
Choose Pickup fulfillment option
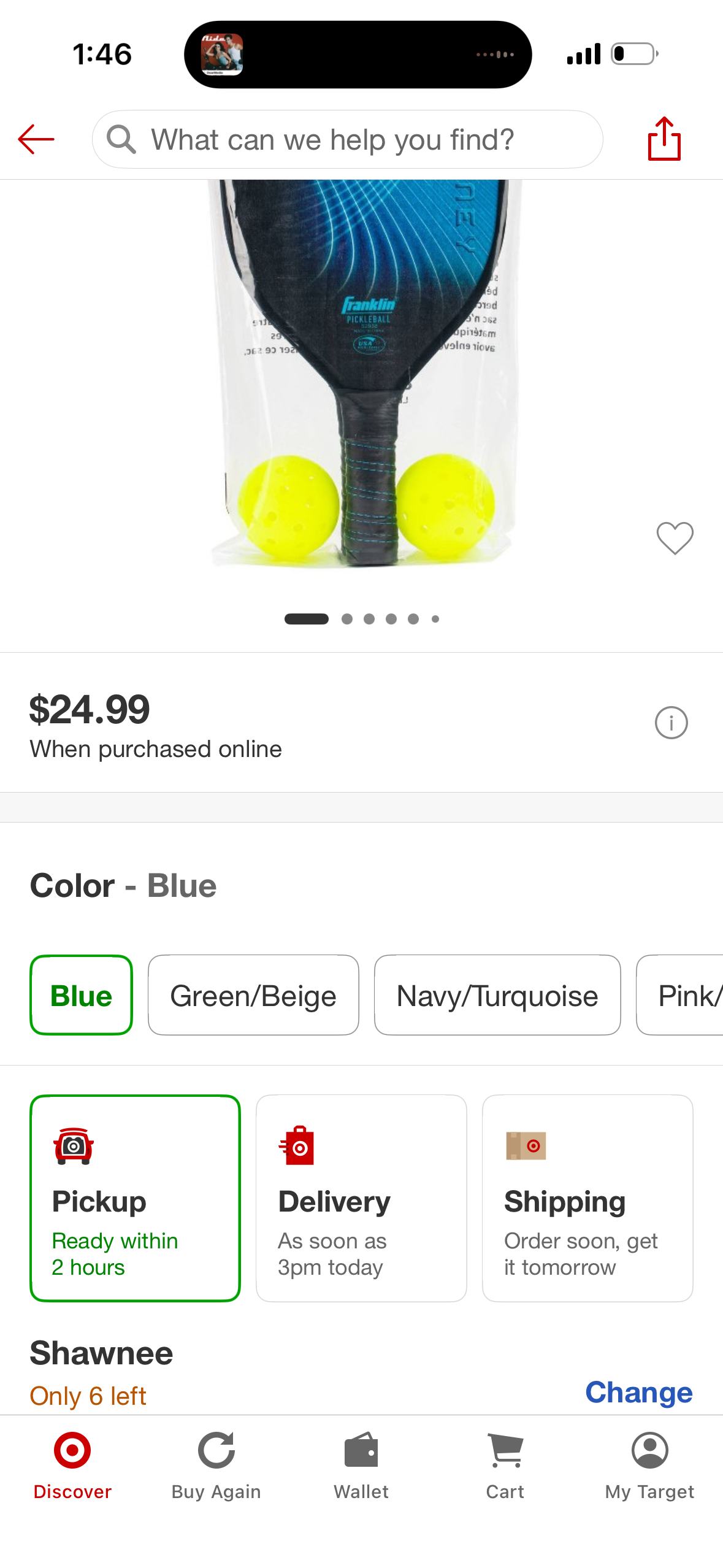pos(135,1198)
